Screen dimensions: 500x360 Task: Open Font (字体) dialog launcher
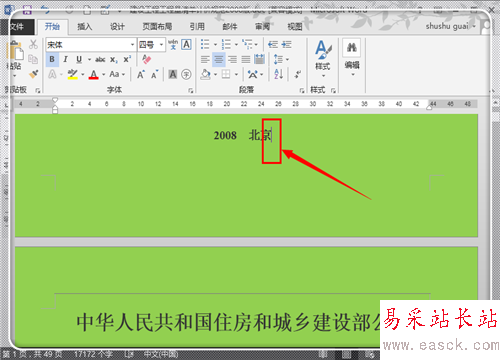click(190, 90)
